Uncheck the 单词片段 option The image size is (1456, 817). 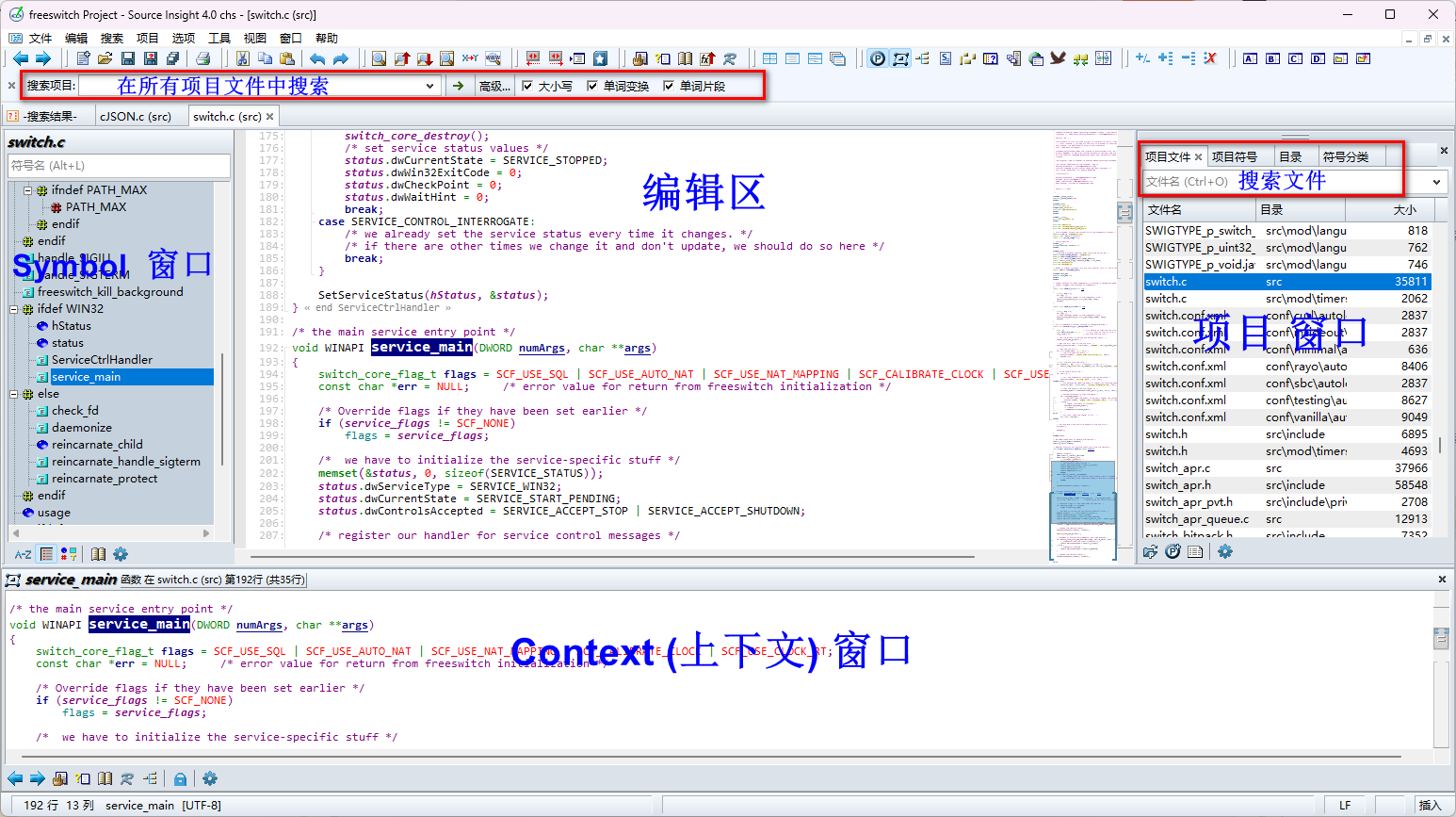[669, 85]
